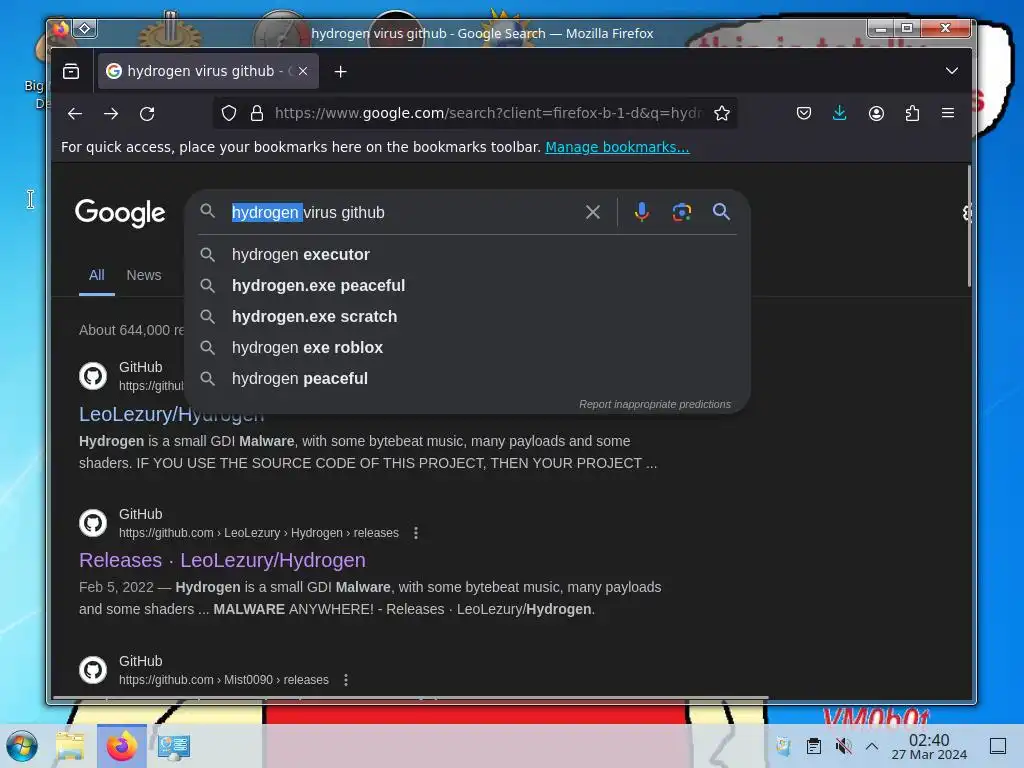Open the extensions puzzle icon
1024x768 pixels.
[912, 114]
